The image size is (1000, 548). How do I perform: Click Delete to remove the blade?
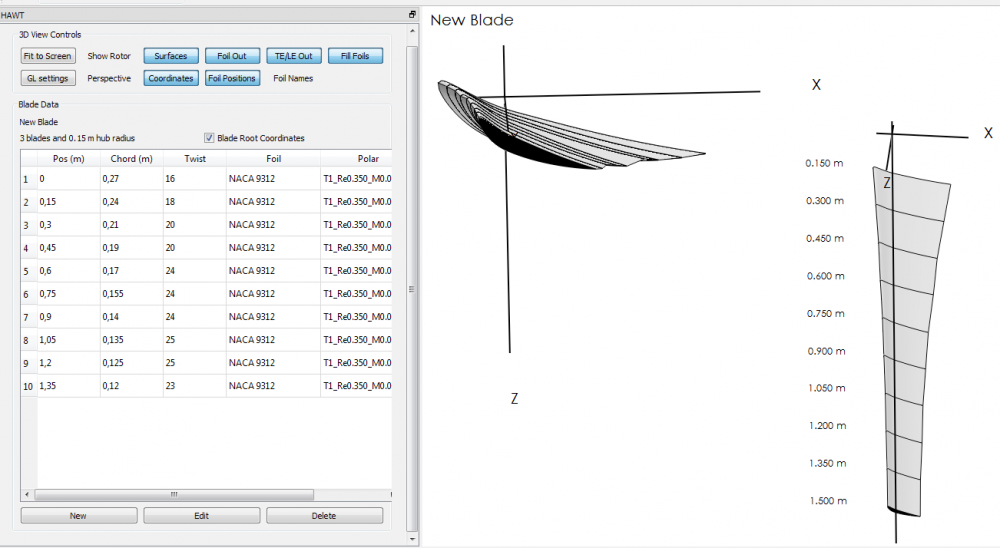point(324,516)
